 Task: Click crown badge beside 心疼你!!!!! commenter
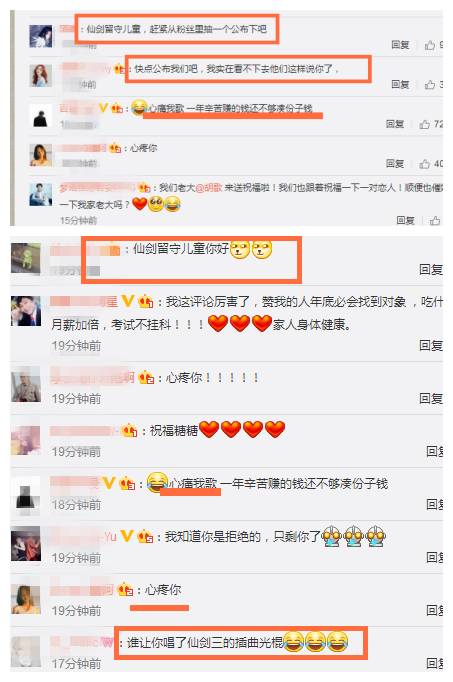point(146,378)
